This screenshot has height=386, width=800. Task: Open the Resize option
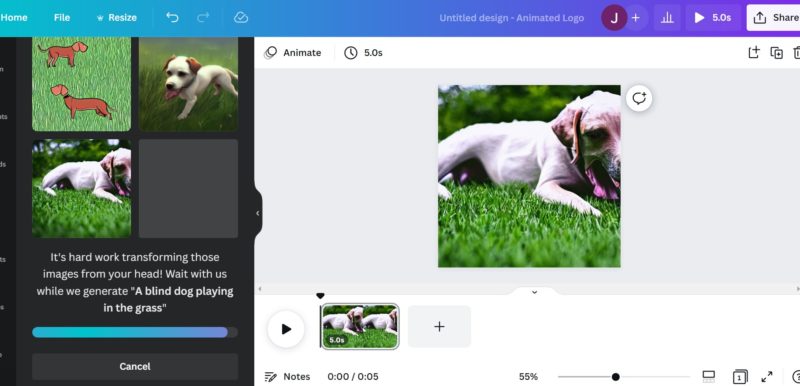pyautogui.click(x=116, y=17)
